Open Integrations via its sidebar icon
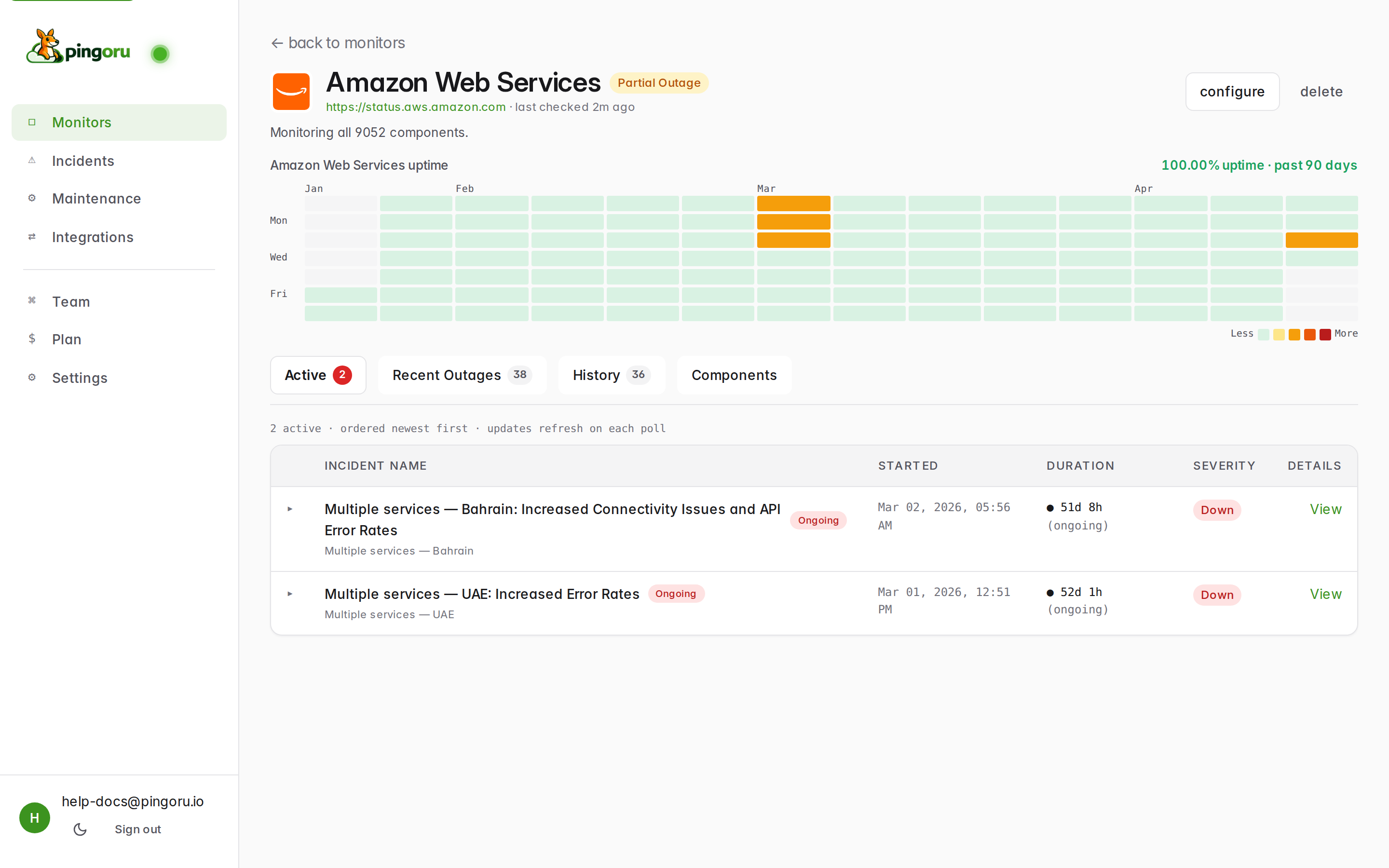The height and width of the screenshot is (868, 1389). coord(32,236)
